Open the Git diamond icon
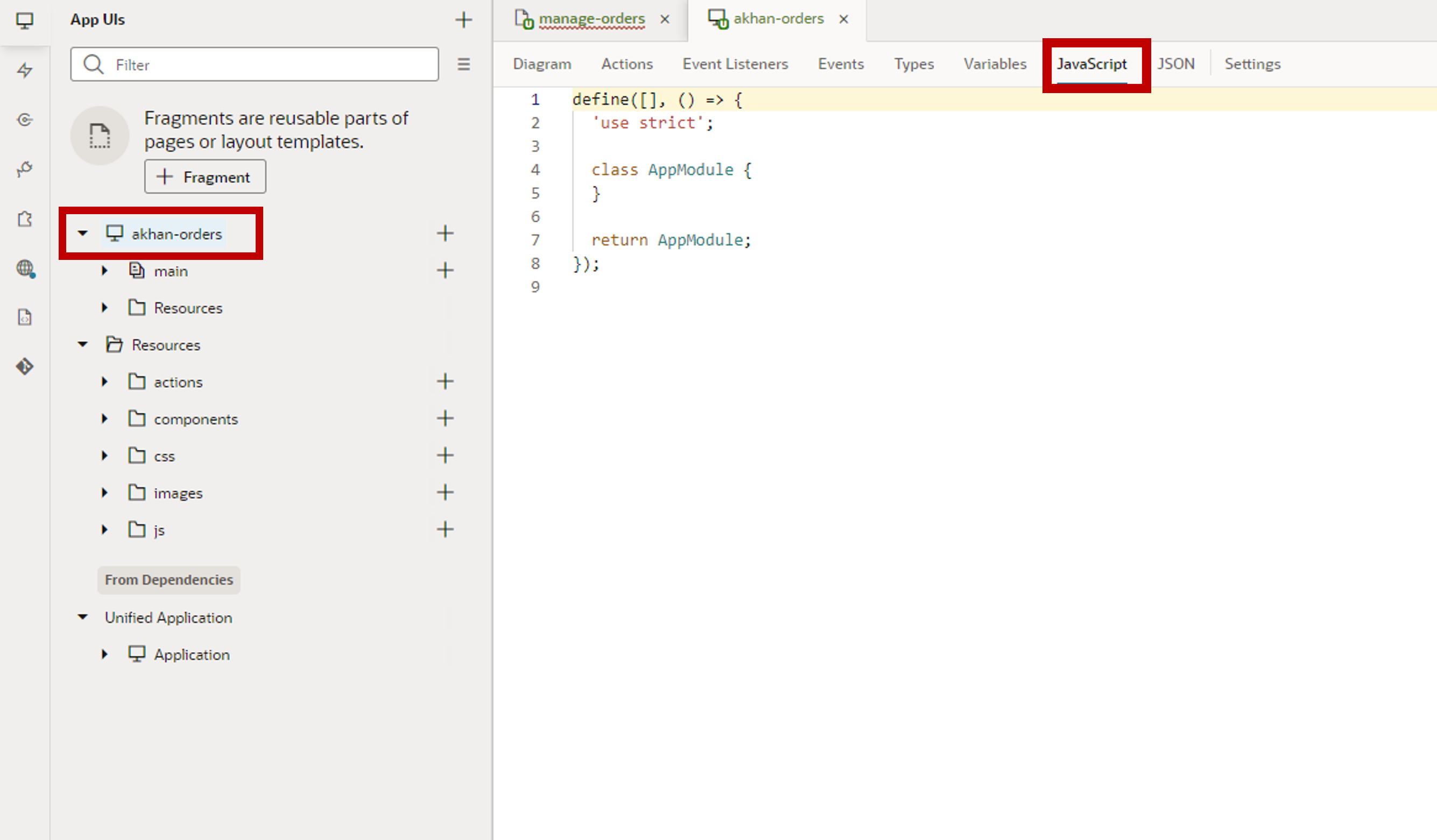Image resolution: width=1437 pixels, height=840 pixels. click(25, 366)
